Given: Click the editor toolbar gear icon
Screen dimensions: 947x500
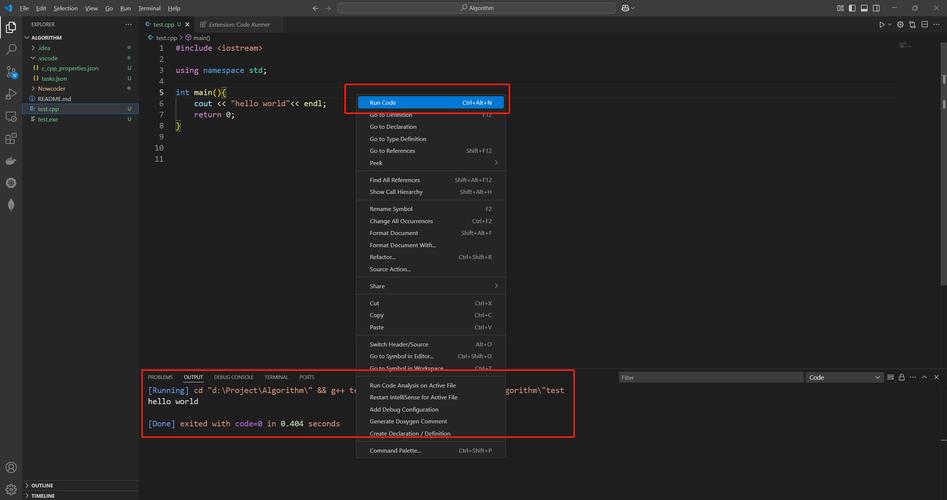Looking at the screenshot, I should point(900,25).
